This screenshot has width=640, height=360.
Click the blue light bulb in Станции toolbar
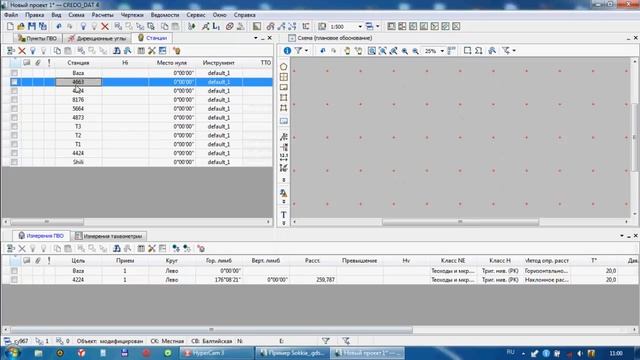33,51
